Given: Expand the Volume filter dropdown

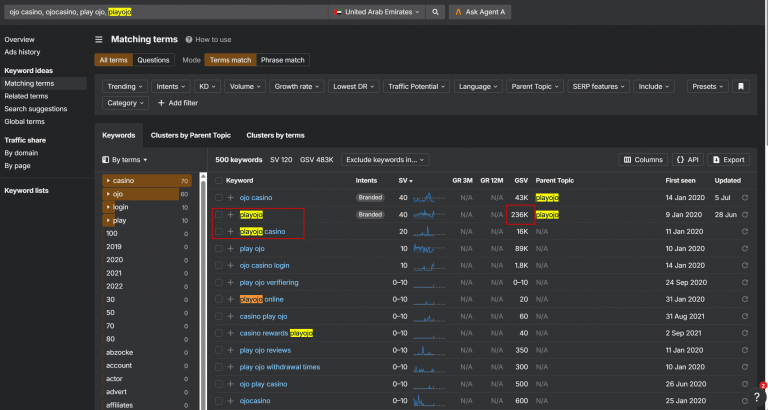Looking at the screenshot, I should 245,87.
